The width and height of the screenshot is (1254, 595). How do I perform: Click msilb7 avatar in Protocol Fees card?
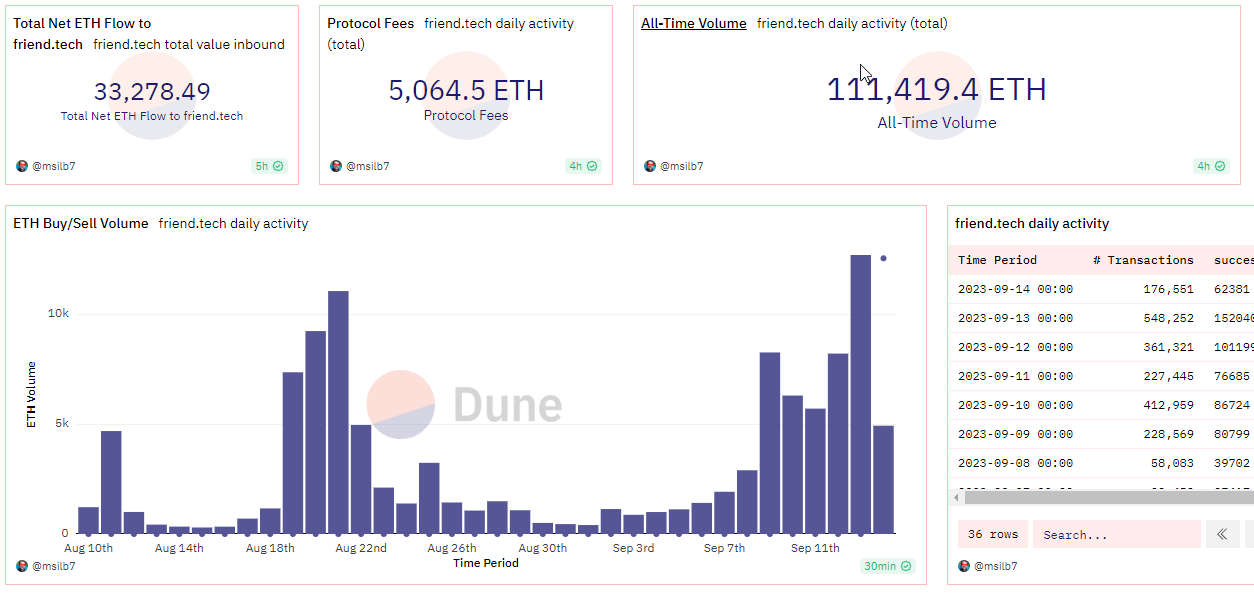(336, 166)
